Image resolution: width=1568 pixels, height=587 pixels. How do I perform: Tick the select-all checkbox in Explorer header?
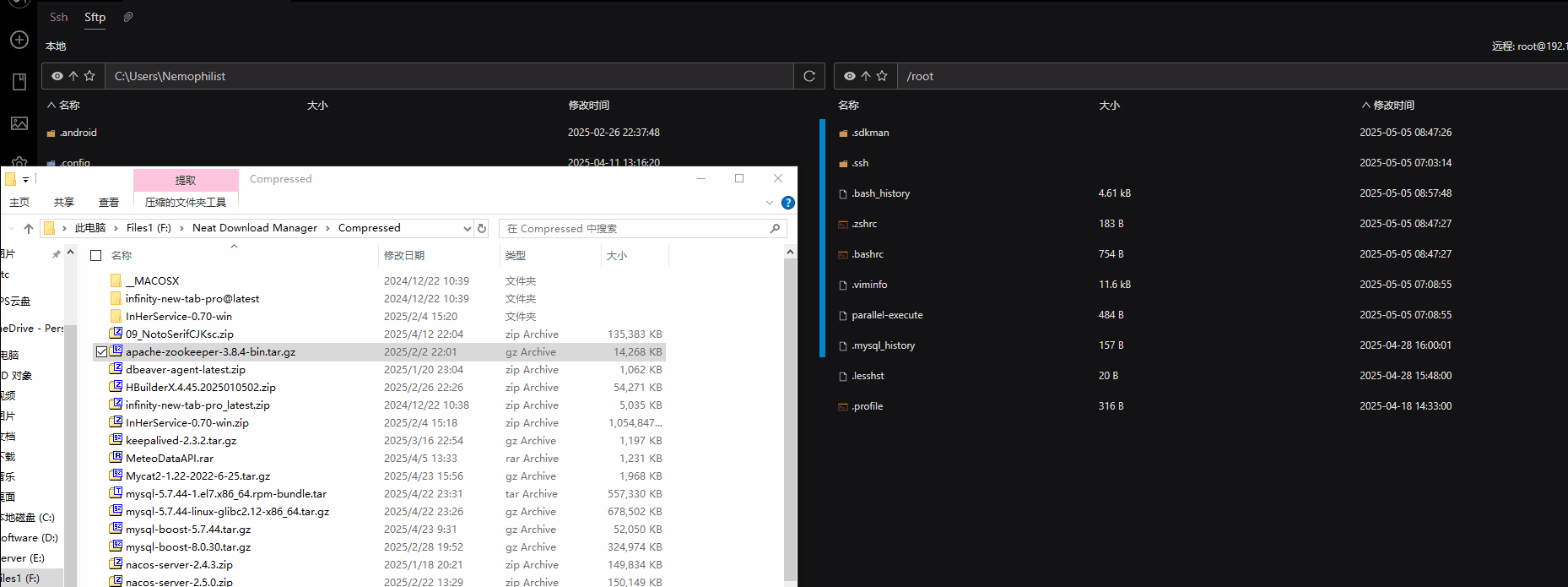pos(96,256)
